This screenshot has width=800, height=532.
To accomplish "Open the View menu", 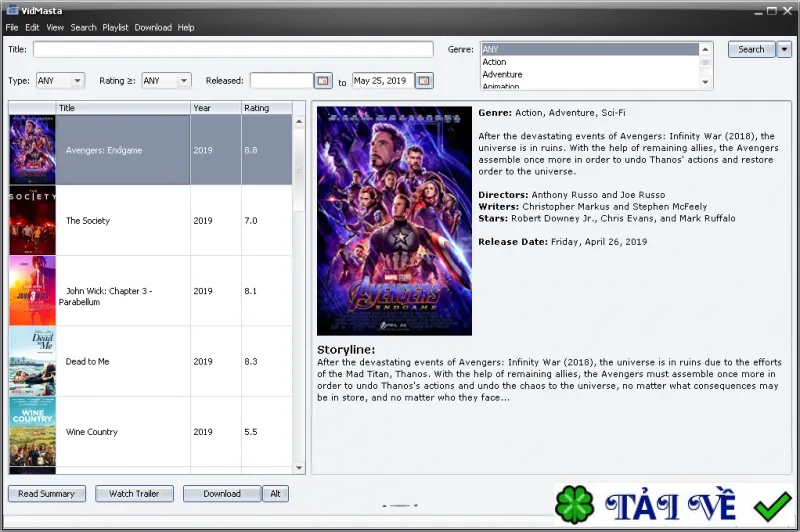I will click(55, 28).
